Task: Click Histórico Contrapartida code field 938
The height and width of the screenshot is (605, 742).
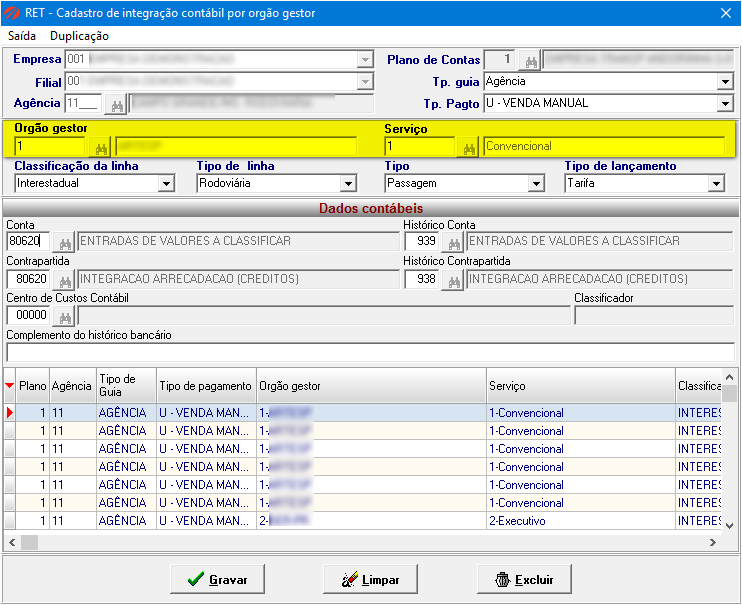Action: click(x=422, y=279)
